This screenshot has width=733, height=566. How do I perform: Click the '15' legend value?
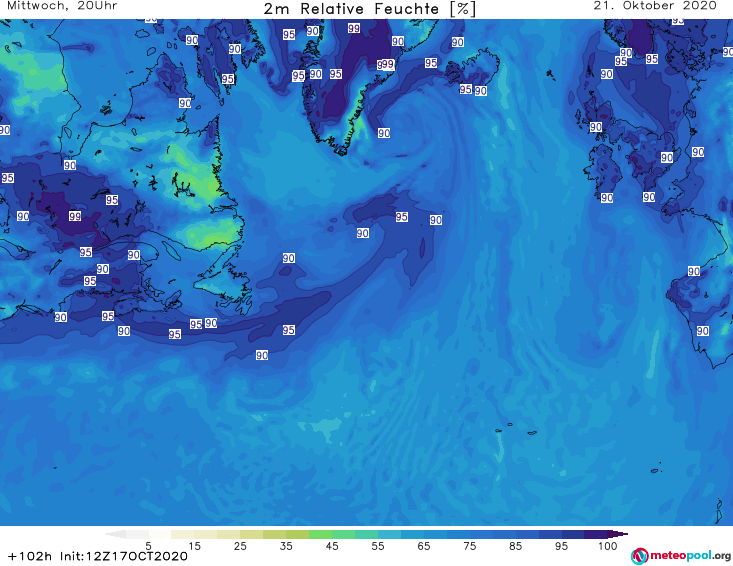coord(194,546)
